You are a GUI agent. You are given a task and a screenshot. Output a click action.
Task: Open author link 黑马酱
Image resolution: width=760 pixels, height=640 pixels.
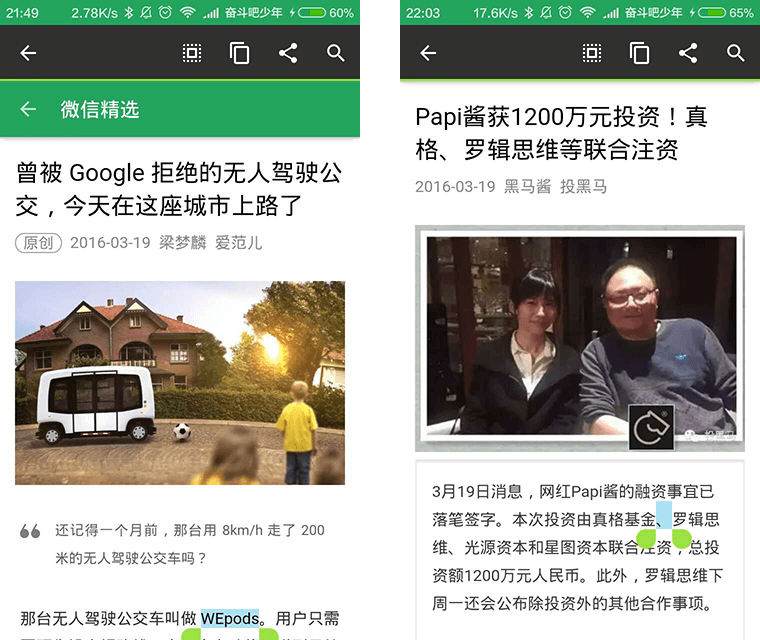(528, 186)
